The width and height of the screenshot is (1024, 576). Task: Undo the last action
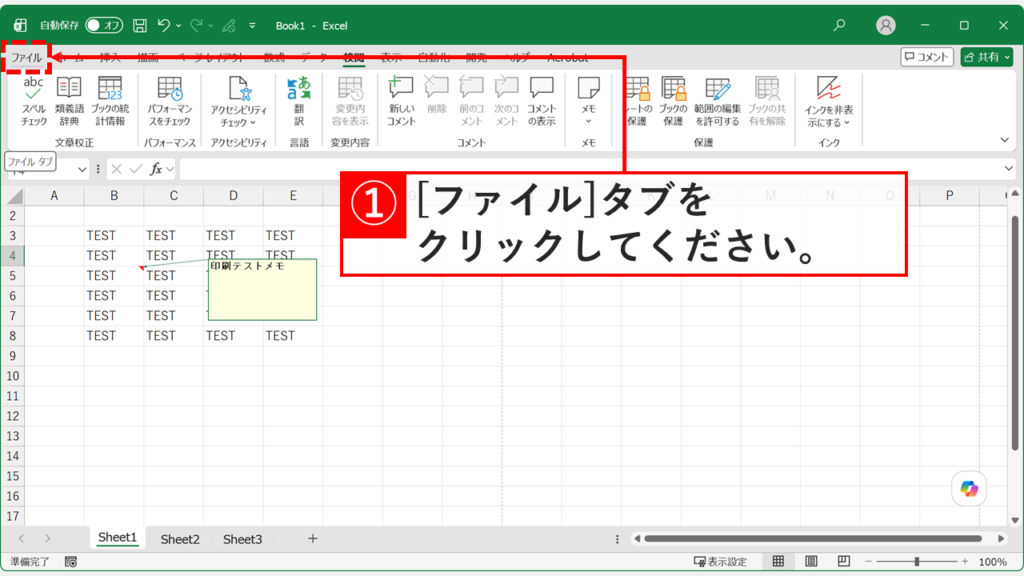[163, 25]
